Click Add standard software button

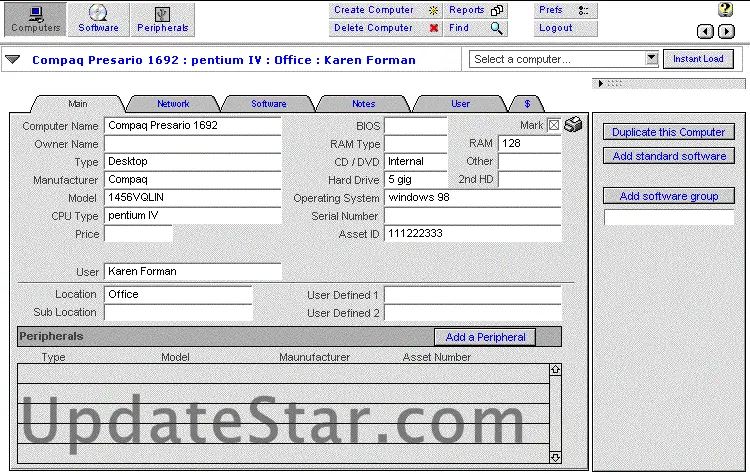pyautogui.click(x=668, y=156)
